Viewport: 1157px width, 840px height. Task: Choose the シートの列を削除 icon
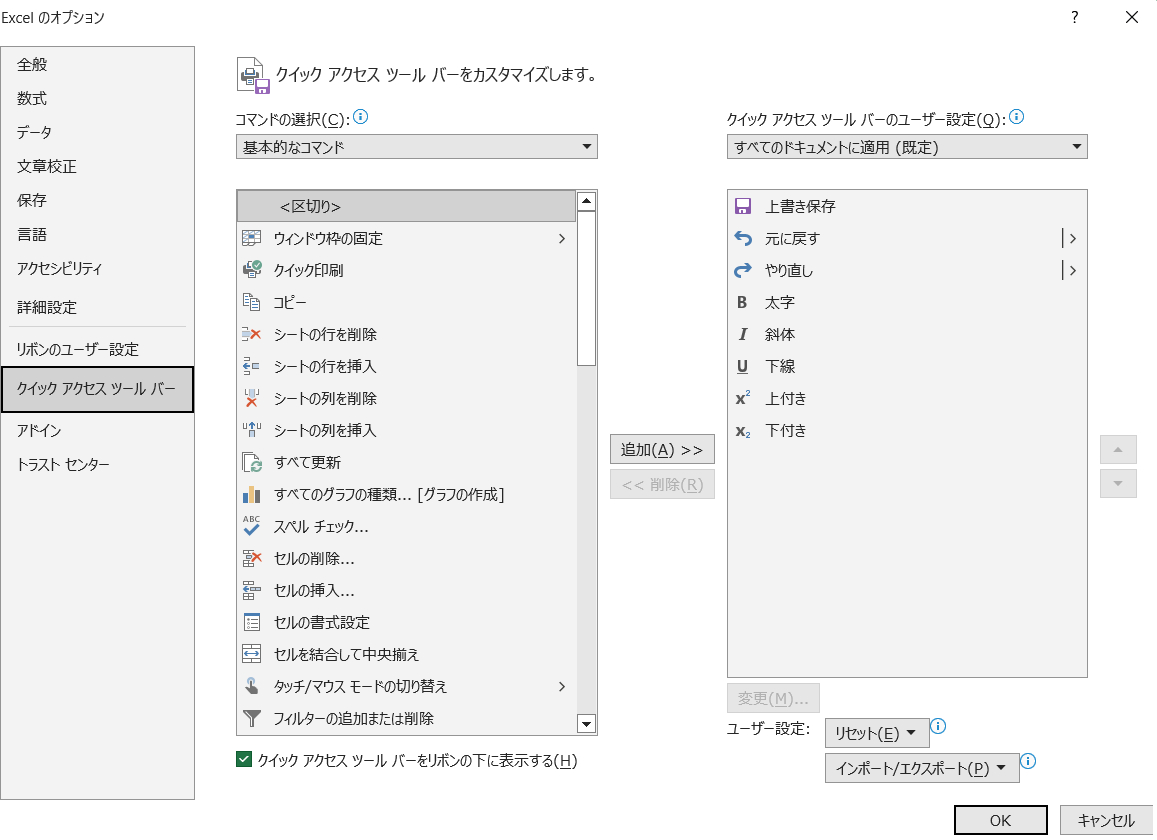tap(252, 398)
